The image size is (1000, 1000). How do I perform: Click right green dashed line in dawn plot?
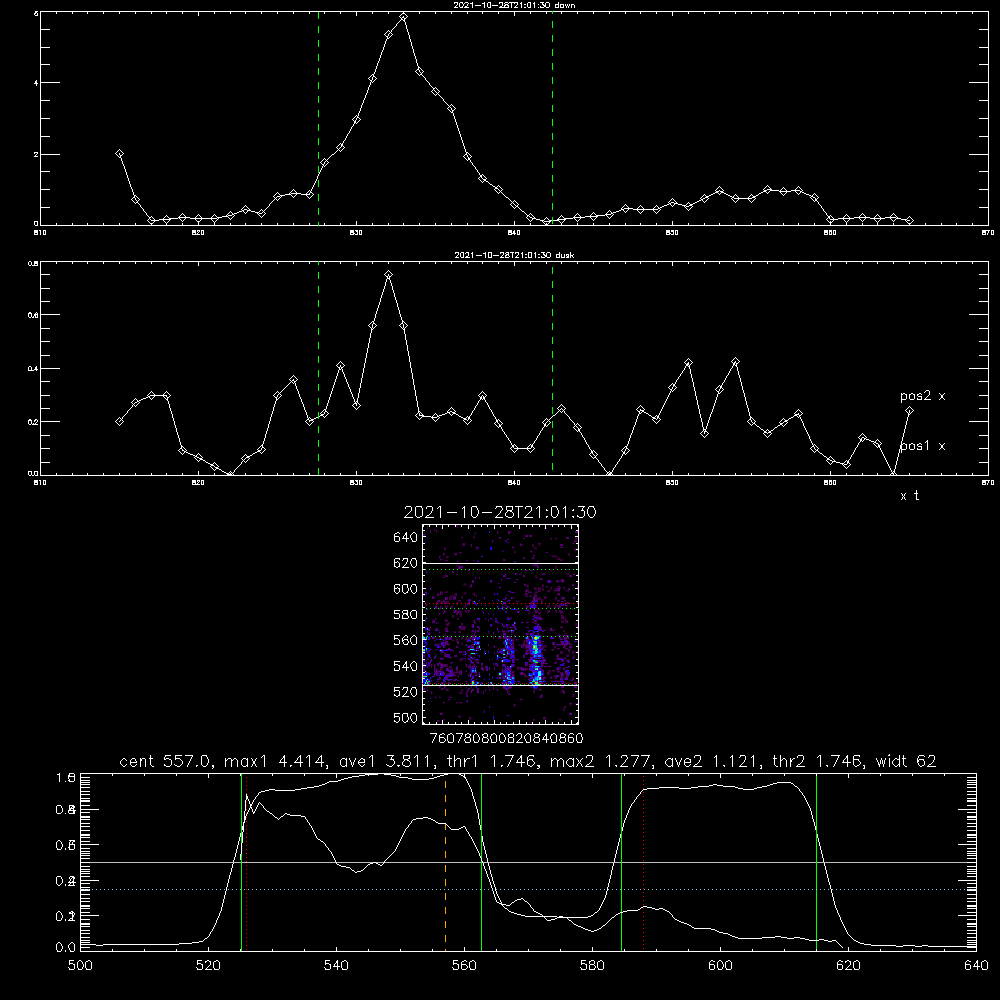(552, 119)
